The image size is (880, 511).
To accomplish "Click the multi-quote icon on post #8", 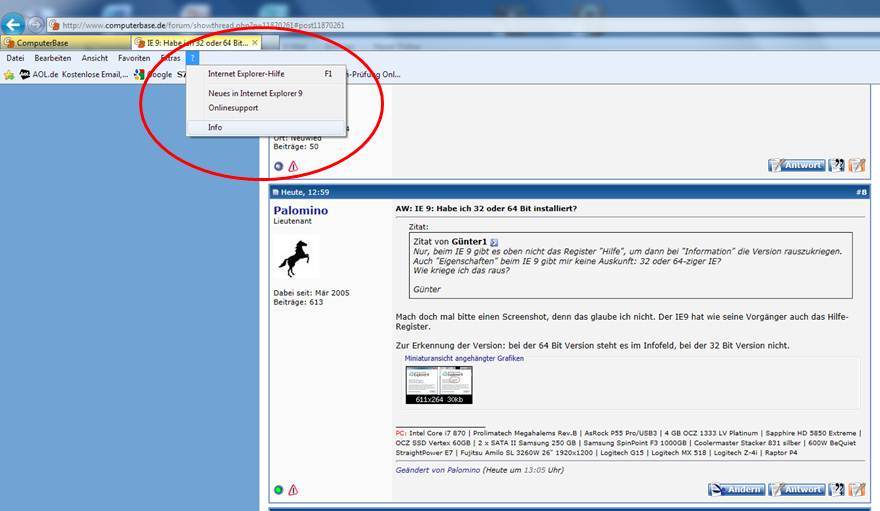I will (x=836, y=490).
